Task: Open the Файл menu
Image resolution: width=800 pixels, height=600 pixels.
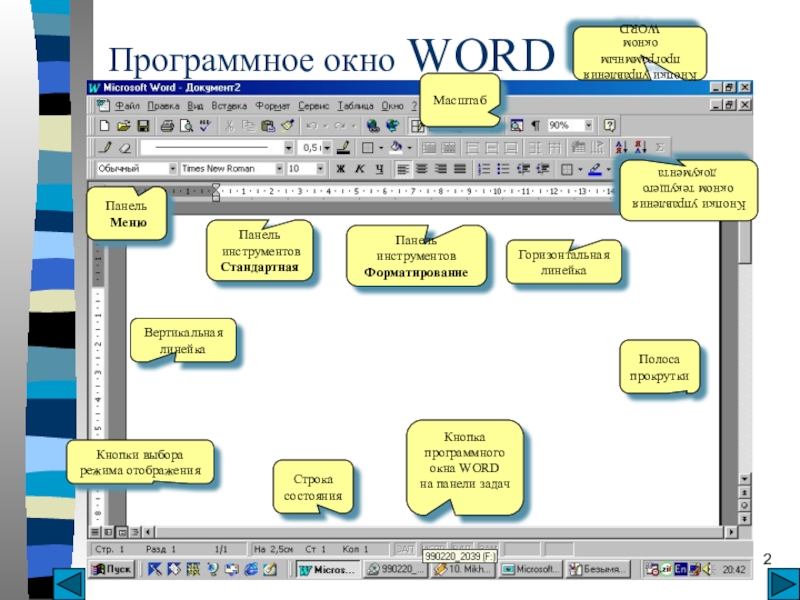Action: (127, 106)
